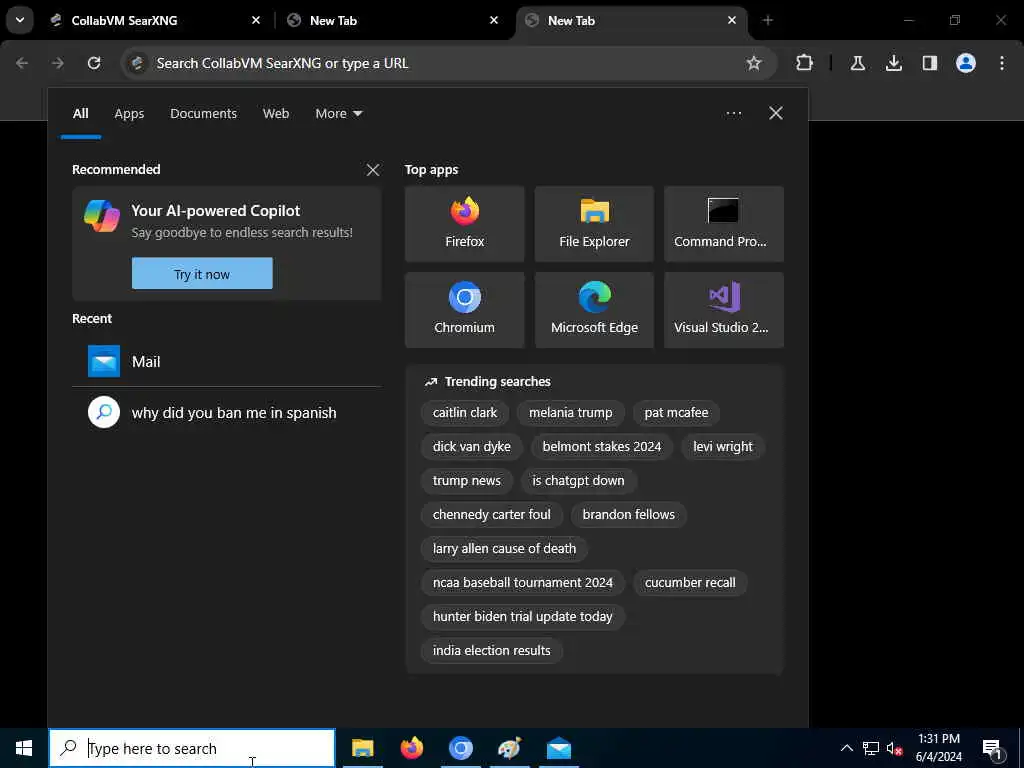Search trending 'india election results'
The image size is (1024, 768).
pyautogui.click(x=491, y=650)
